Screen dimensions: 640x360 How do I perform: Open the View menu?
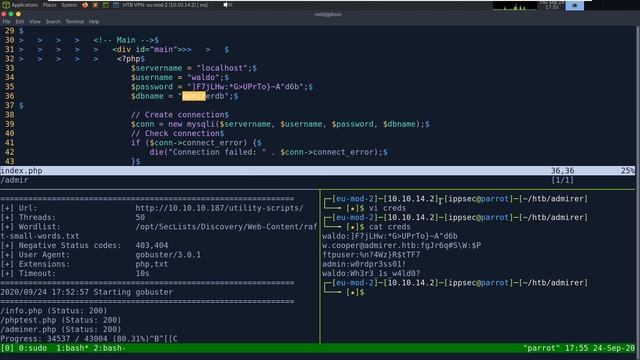(x=35, y=22)
